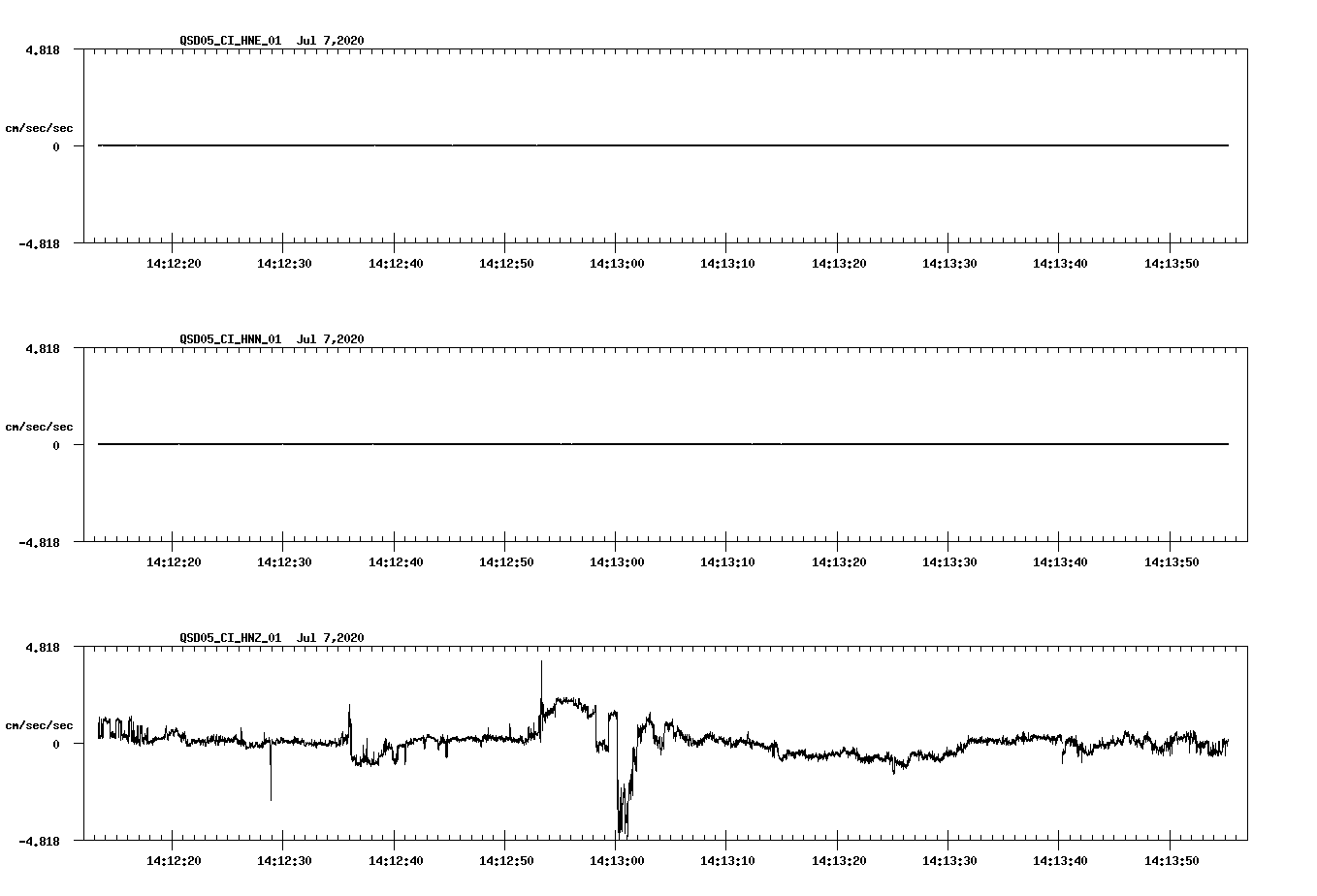
Task: Click the 14:13:40 time label under HNE plot
Action: 1060,264
